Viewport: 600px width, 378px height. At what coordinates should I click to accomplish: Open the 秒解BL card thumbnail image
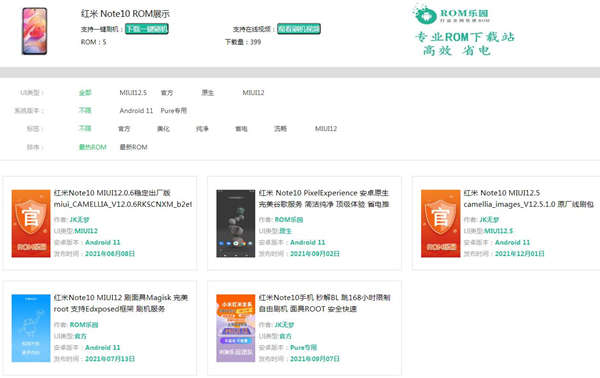tap(236, 328)
